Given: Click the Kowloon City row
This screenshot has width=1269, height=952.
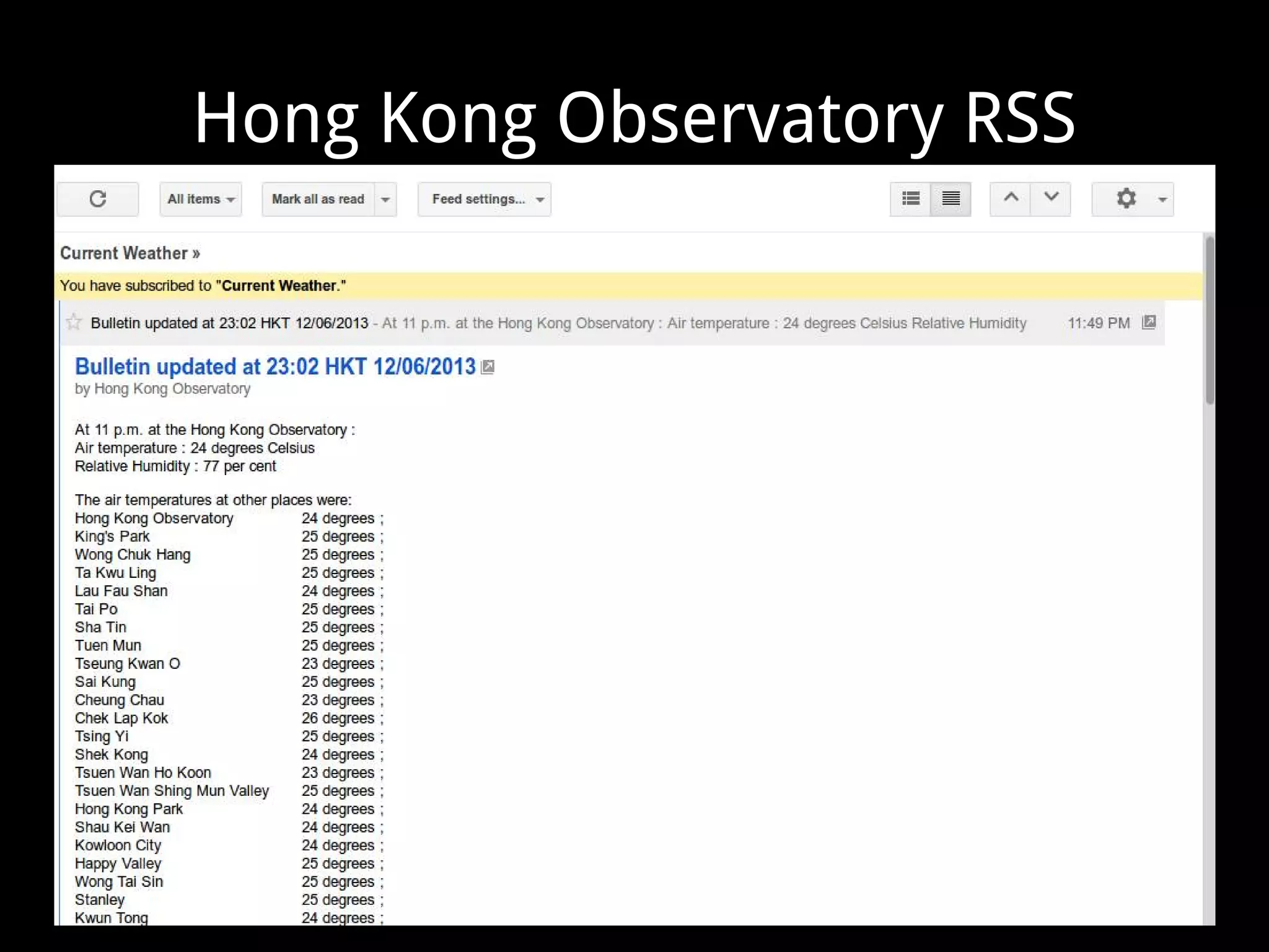Looking at the screenshot, I should (x=229, y=845).
